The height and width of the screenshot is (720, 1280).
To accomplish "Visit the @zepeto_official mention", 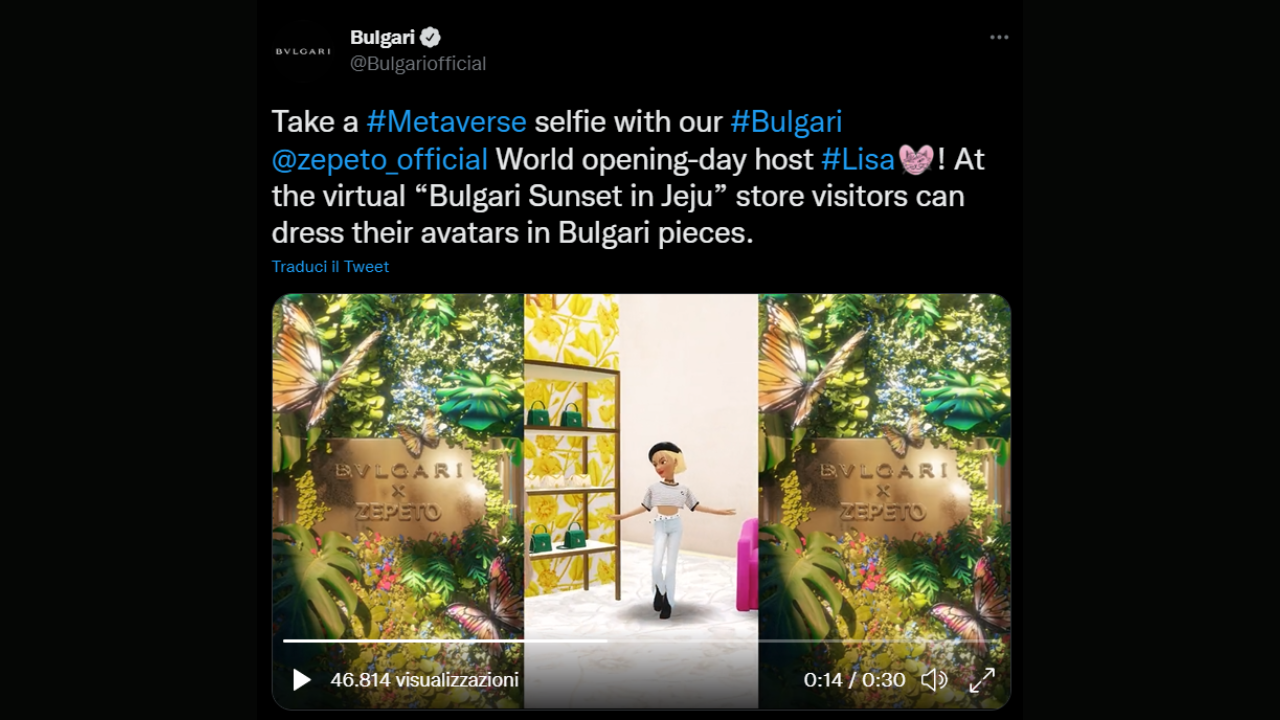I will (x=380, y=159).
